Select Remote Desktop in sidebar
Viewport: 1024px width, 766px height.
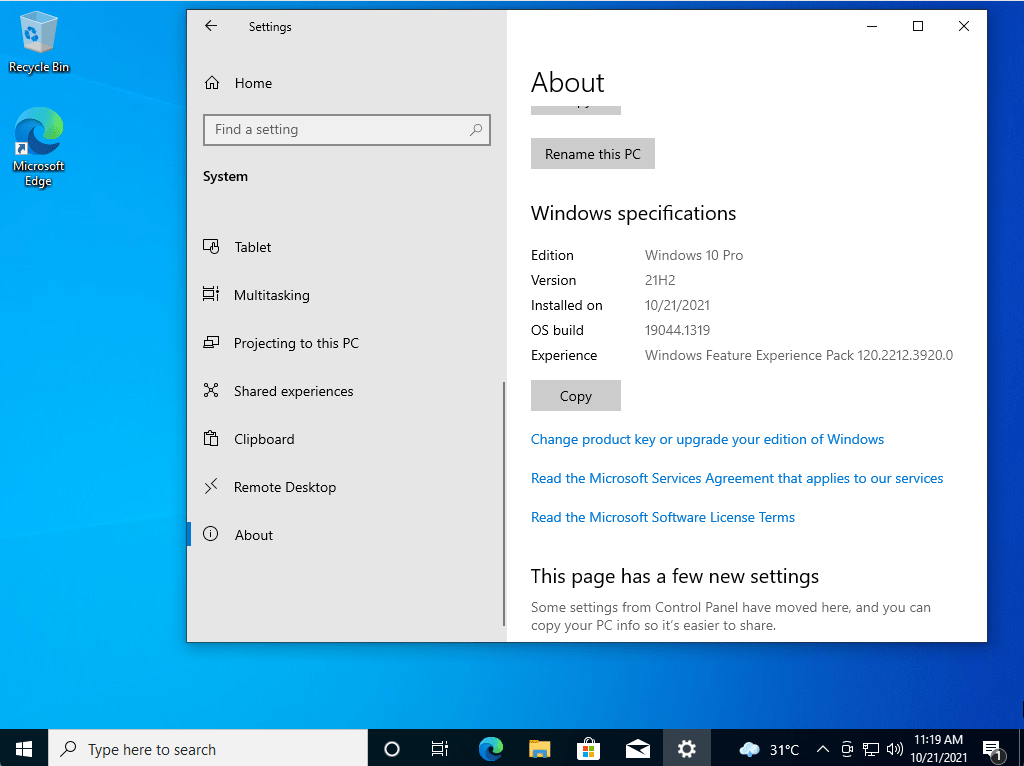click(x=346, y=487)
